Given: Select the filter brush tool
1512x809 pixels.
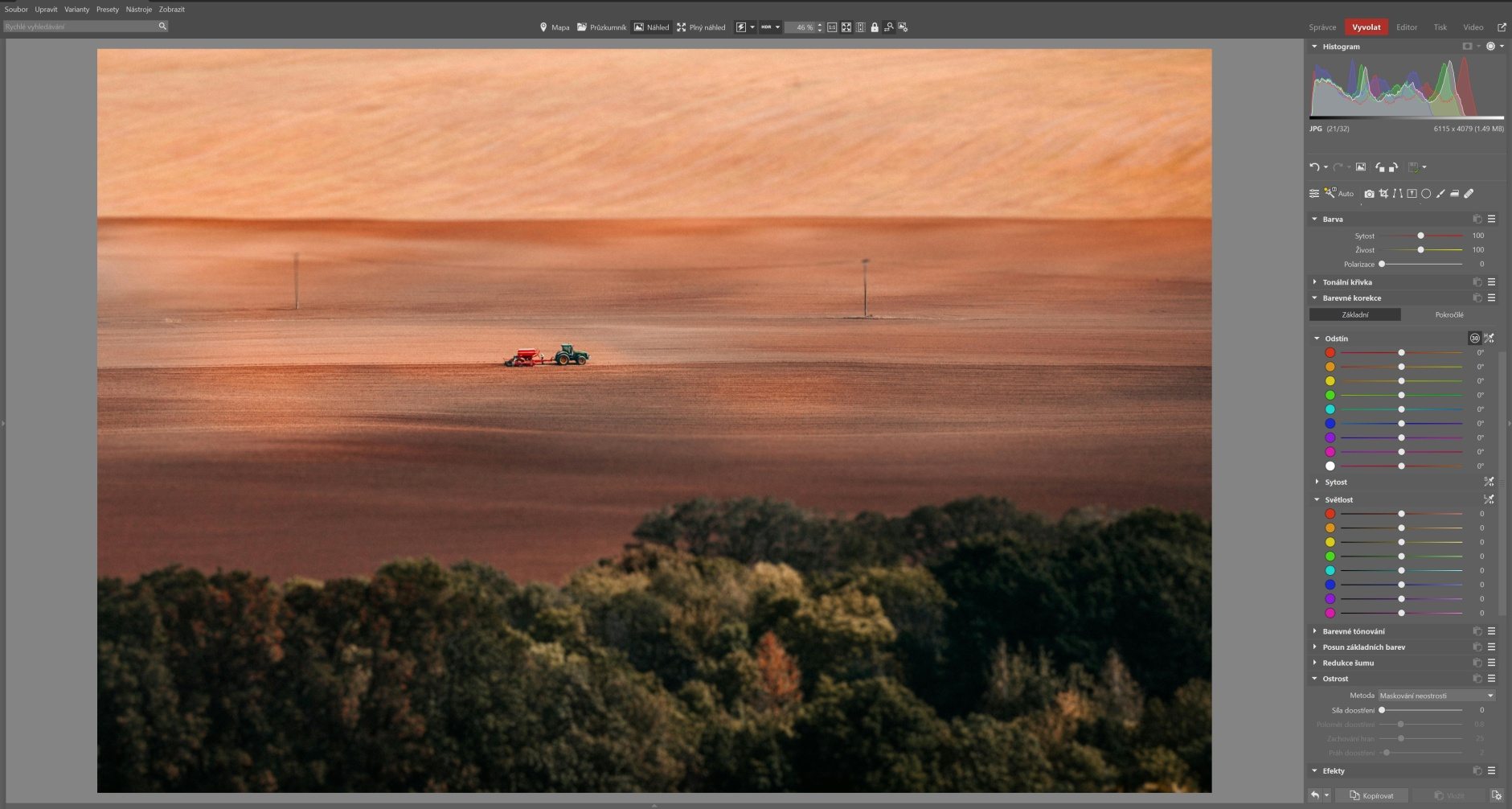Looking at the screenshot, I should pos(1440,194).
